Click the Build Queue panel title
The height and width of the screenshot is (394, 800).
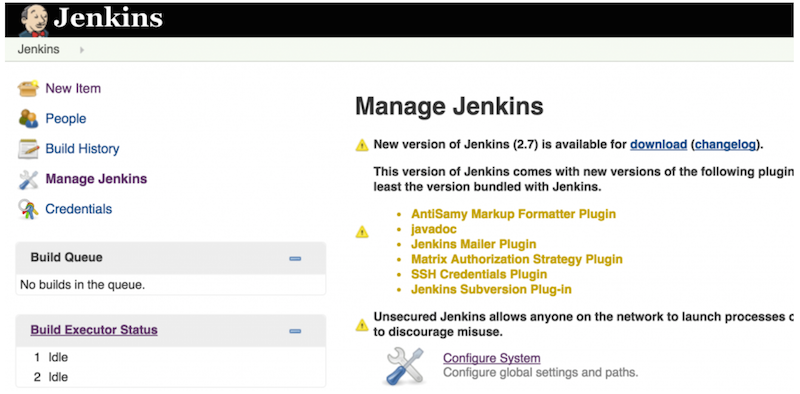(x=66, y=257)
